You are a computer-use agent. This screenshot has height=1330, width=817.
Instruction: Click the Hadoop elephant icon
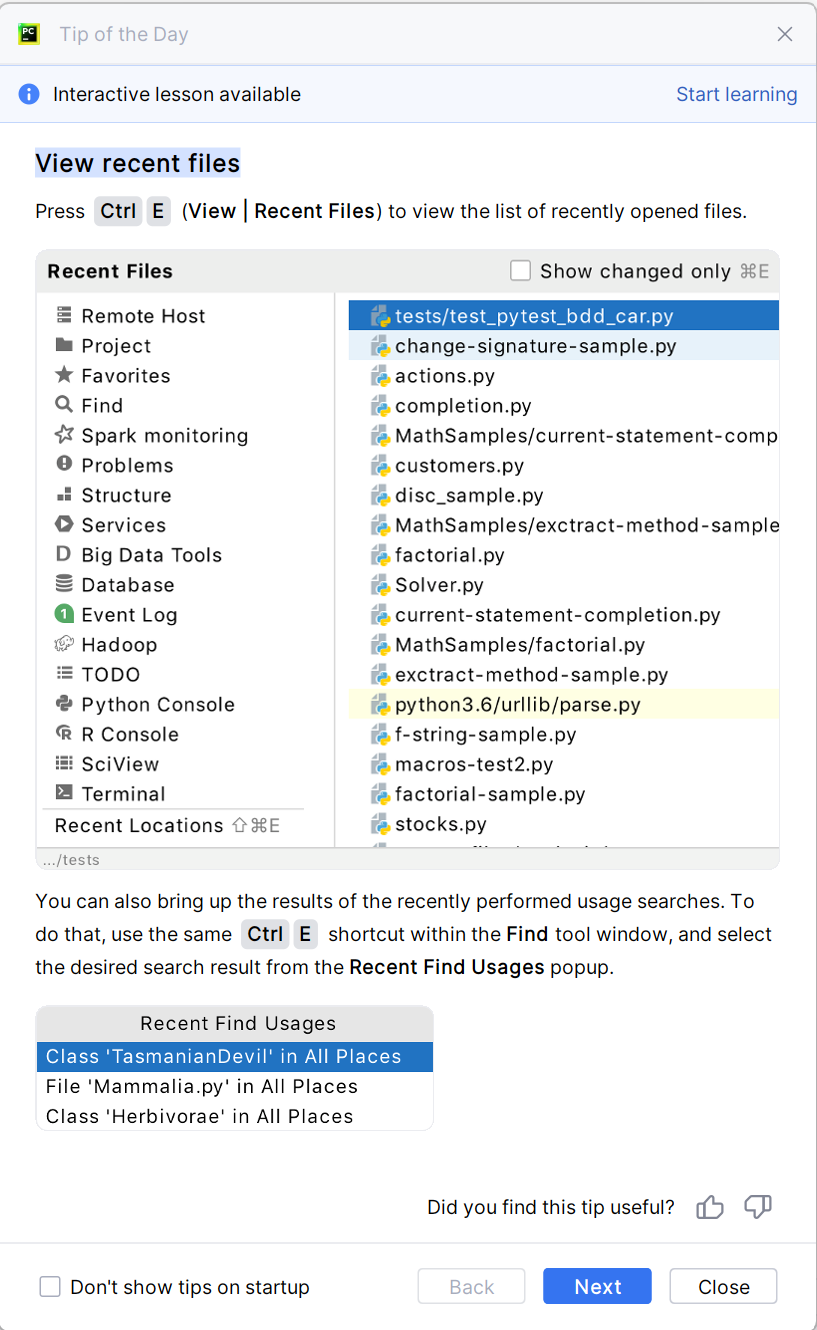(x=64, y=645)
